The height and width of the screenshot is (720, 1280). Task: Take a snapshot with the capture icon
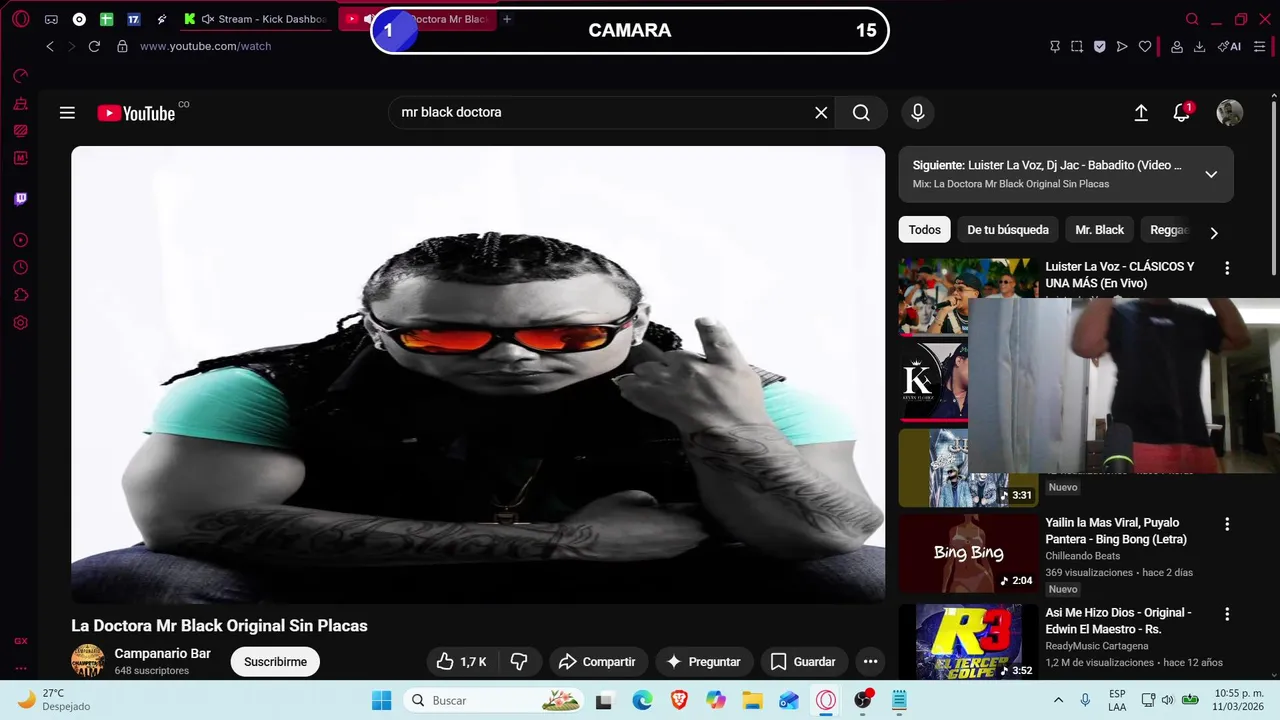pyautogui.click(x=1077, y=46)
